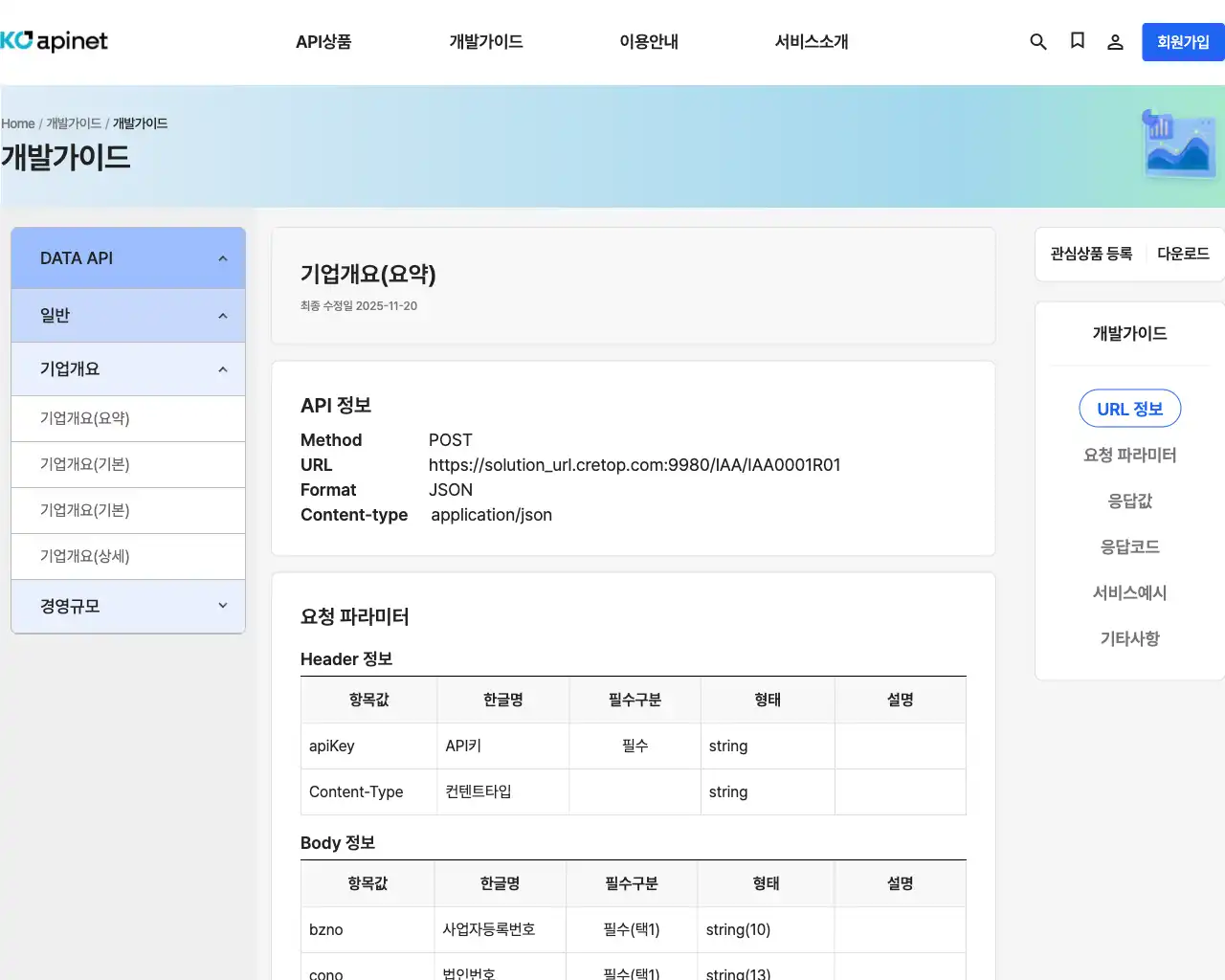
Task: Open the 이용안내 menu
Action: [x=648, y=41]
